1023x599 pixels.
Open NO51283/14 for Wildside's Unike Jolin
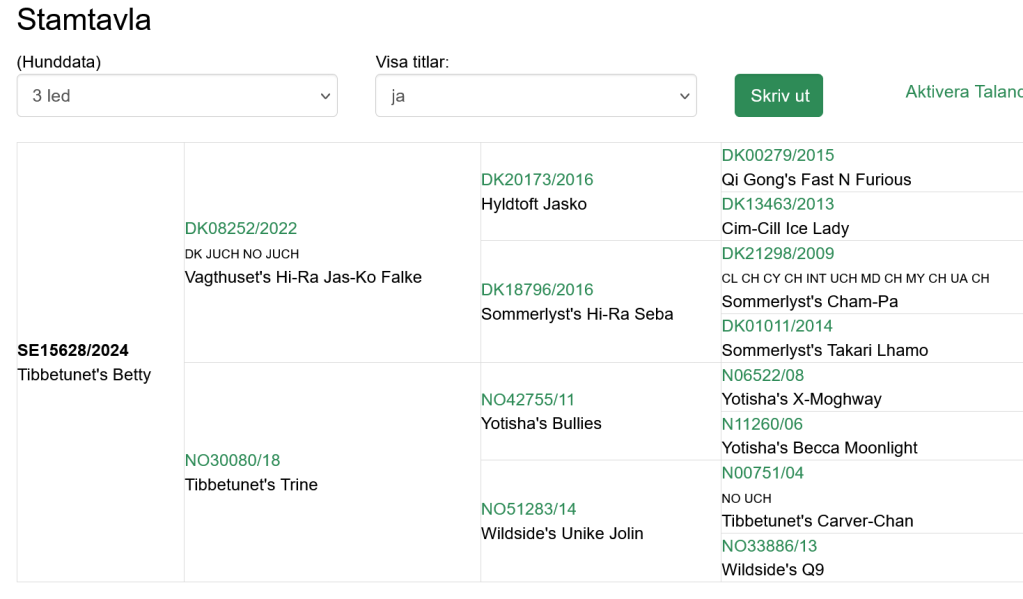[528, 509]
